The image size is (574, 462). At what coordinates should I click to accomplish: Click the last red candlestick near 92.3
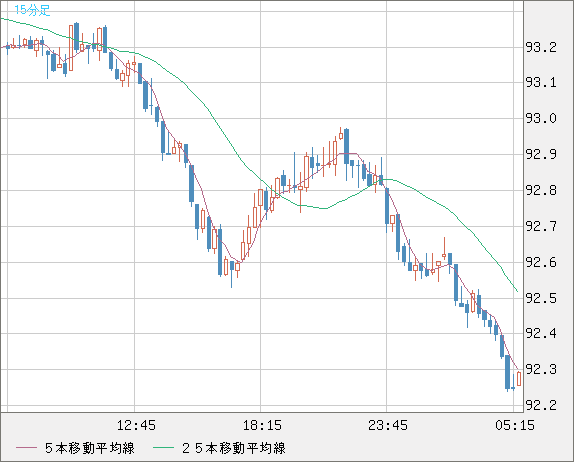pyautogui.click(x=519, y=379)
